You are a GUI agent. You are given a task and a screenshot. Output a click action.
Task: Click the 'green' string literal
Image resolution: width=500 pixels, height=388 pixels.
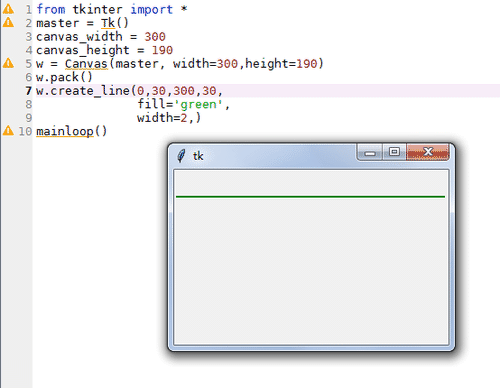pos(198,105)
